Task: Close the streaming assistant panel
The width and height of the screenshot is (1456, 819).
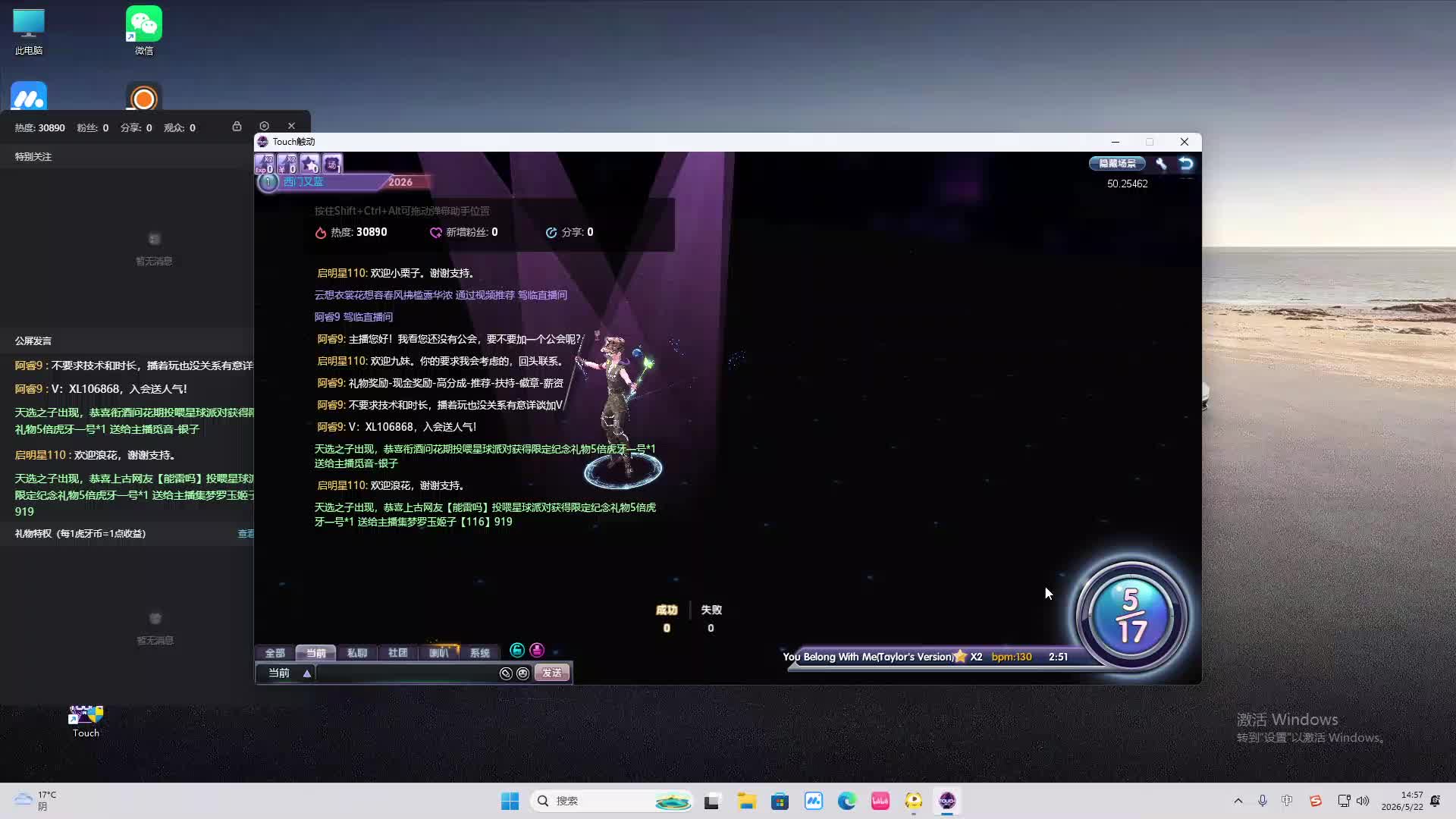Action: [291, 127]
